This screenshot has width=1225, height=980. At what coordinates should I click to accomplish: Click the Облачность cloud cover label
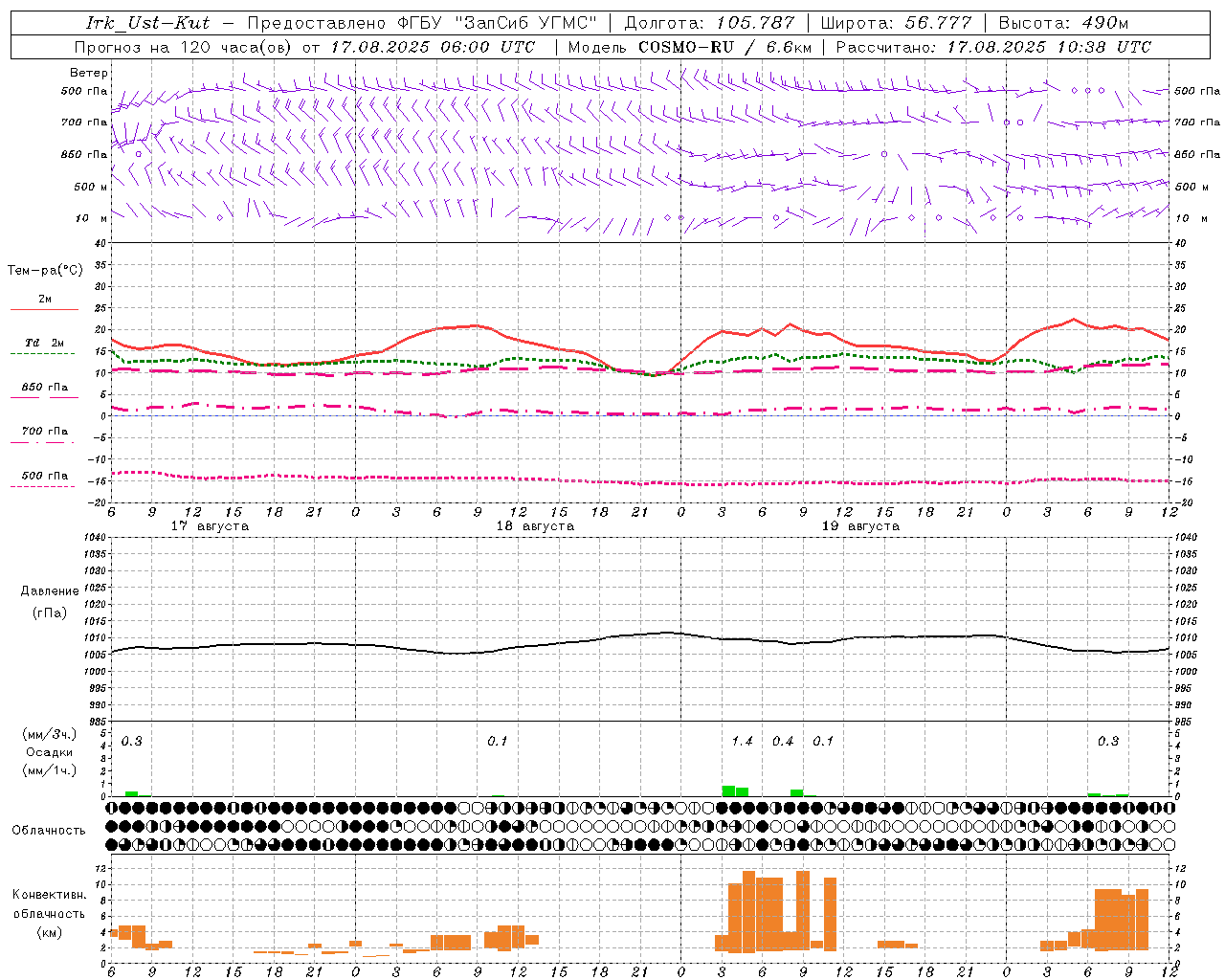tap(49, 830)
